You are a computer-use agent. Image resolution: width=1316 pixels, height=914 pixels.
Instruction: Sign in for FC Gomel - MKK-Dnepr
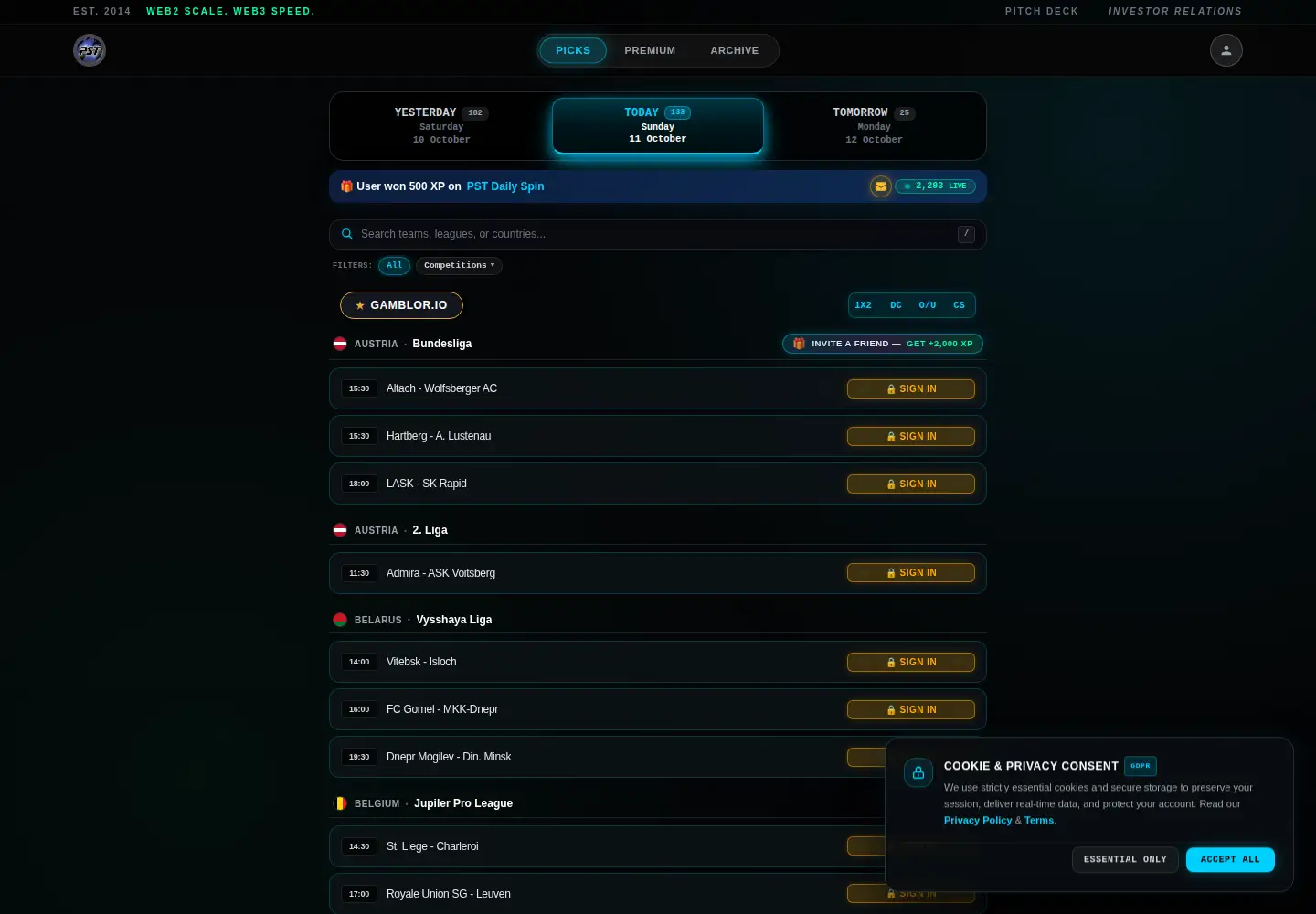pyautogui.click(x=911, y=710)
